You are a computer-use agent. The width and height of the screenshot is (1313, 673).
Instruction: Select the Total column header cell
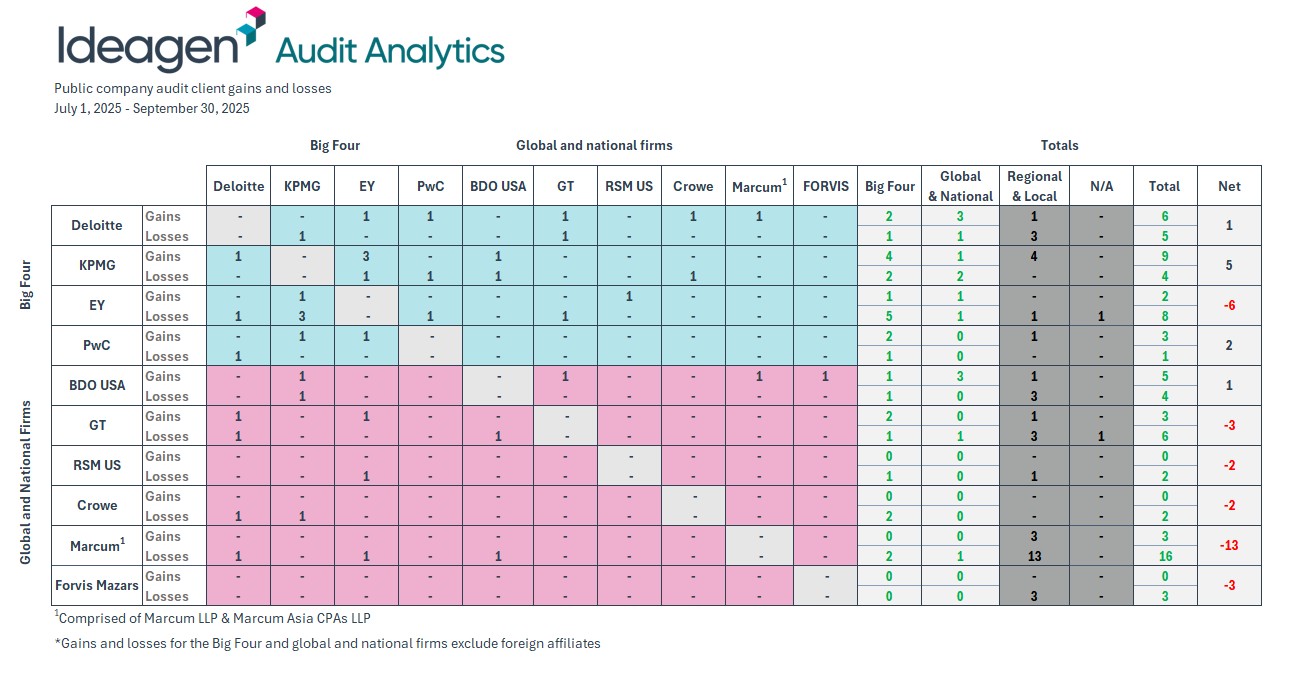pos(1164,186)
